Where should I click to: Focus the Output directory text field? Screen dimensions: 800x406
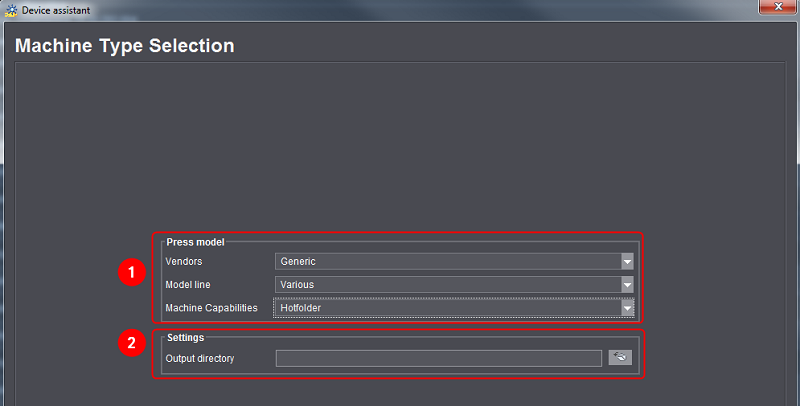pyautogui.click(x=439, y=358)
